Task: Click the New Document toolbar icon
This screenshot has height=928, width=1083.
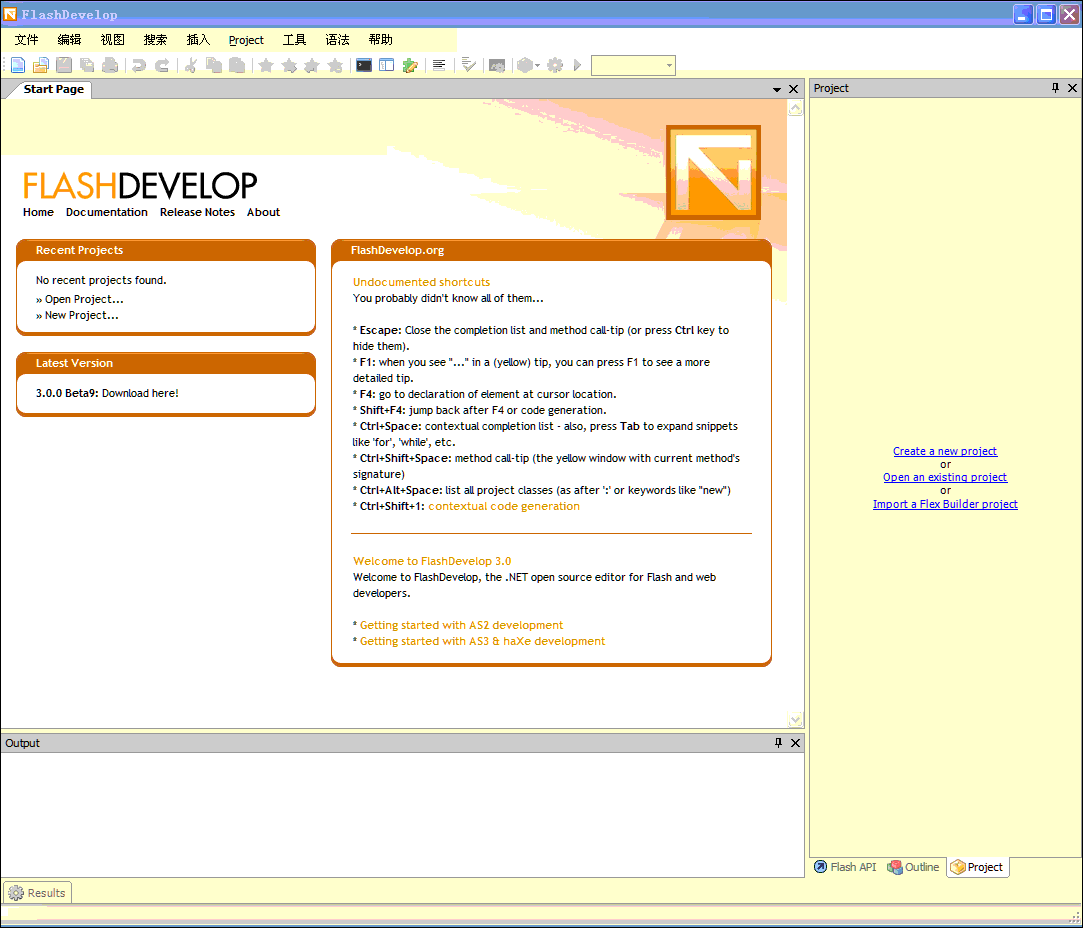Action: (x=18, y=65)
